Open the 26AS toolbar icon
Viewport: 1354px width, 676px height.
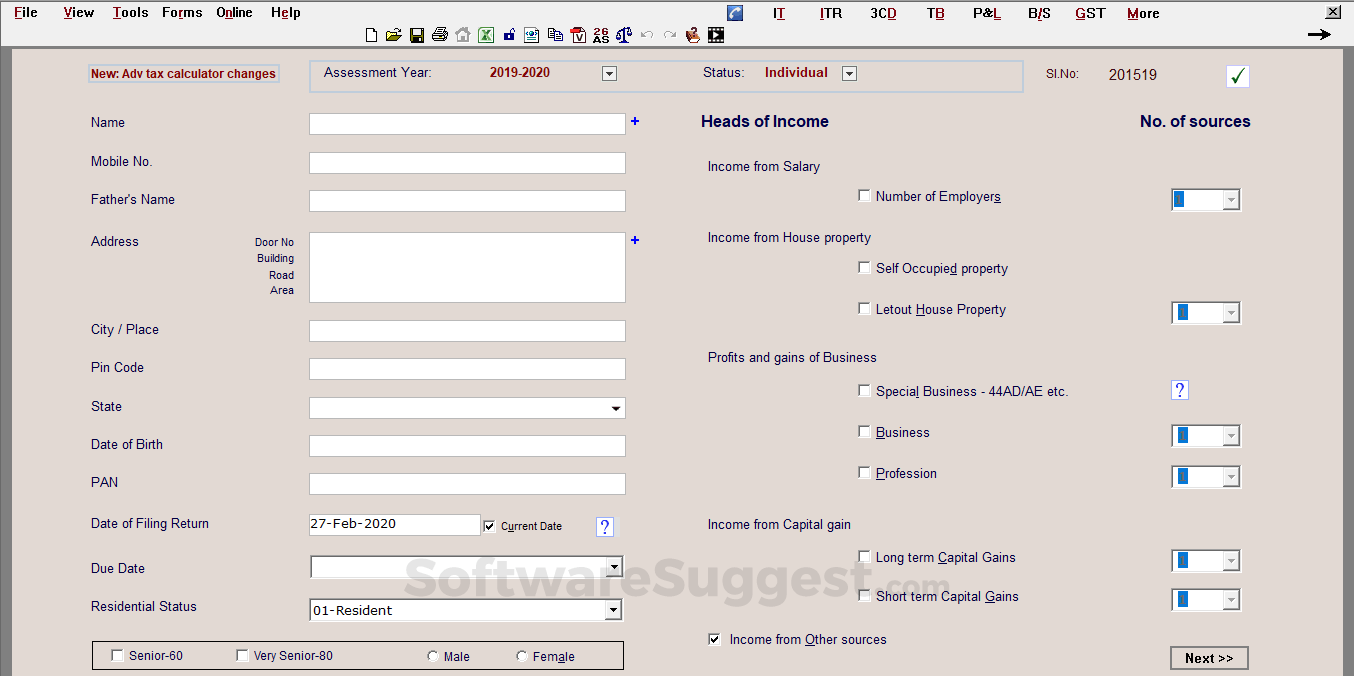600,35
